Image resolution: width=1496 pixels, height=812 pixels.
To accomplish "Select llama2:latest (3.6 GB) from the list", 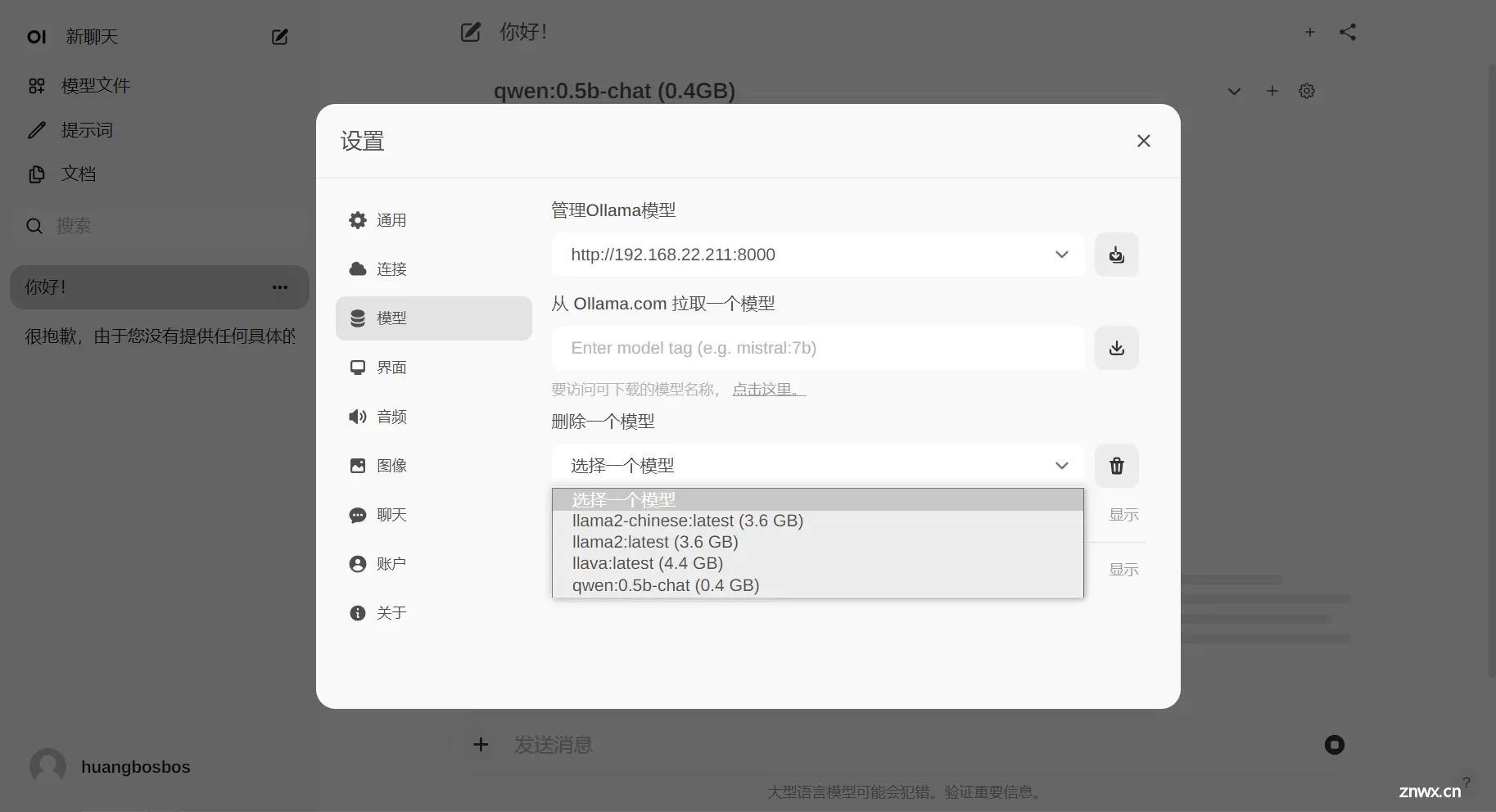I will tap(818, 542).
